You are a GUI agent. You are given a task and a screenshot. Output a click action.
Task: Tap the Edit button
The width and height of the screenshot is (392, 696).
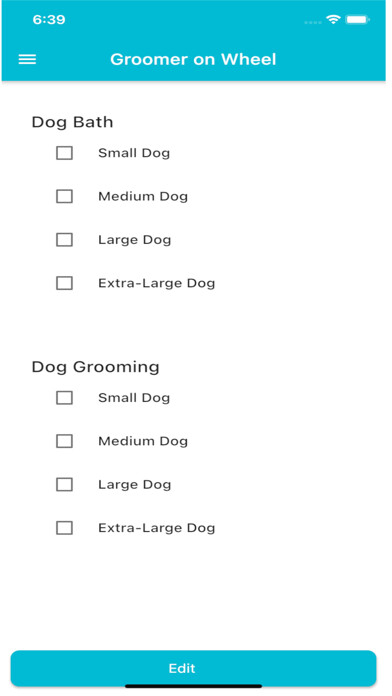click(x=194, y=668)
